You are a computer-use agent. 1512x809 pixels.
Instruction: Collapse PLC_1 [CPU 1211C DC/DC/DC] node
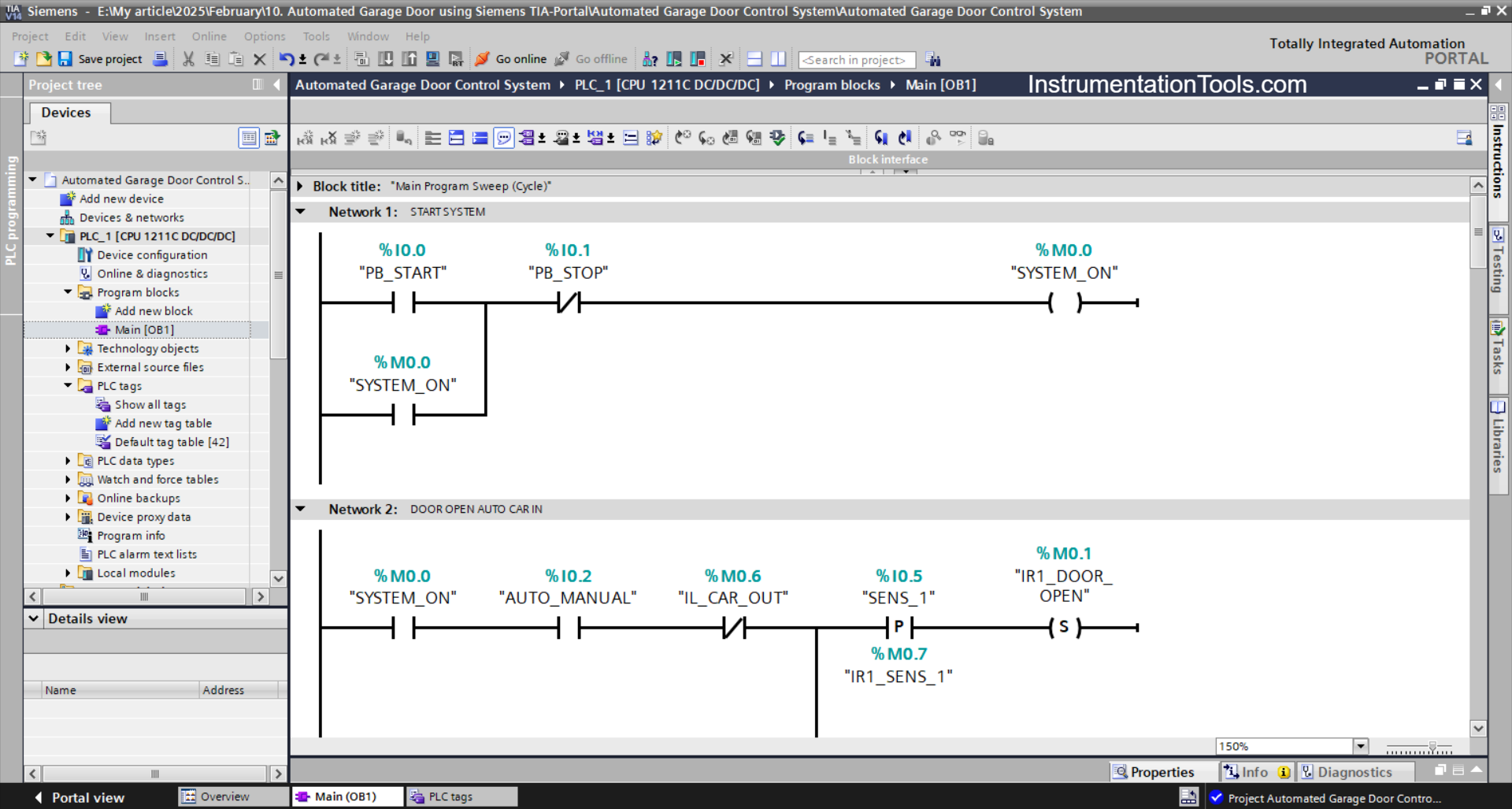coord(50,236)
